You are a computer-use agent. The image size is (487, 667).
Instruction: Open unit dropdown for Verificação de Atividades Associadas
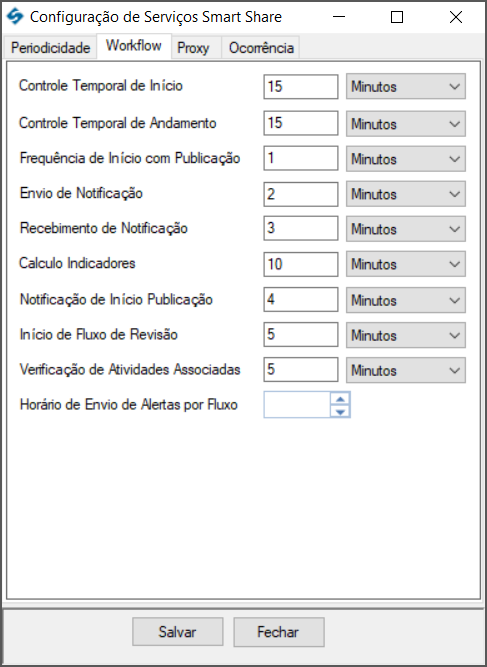[x=406, y=370]
